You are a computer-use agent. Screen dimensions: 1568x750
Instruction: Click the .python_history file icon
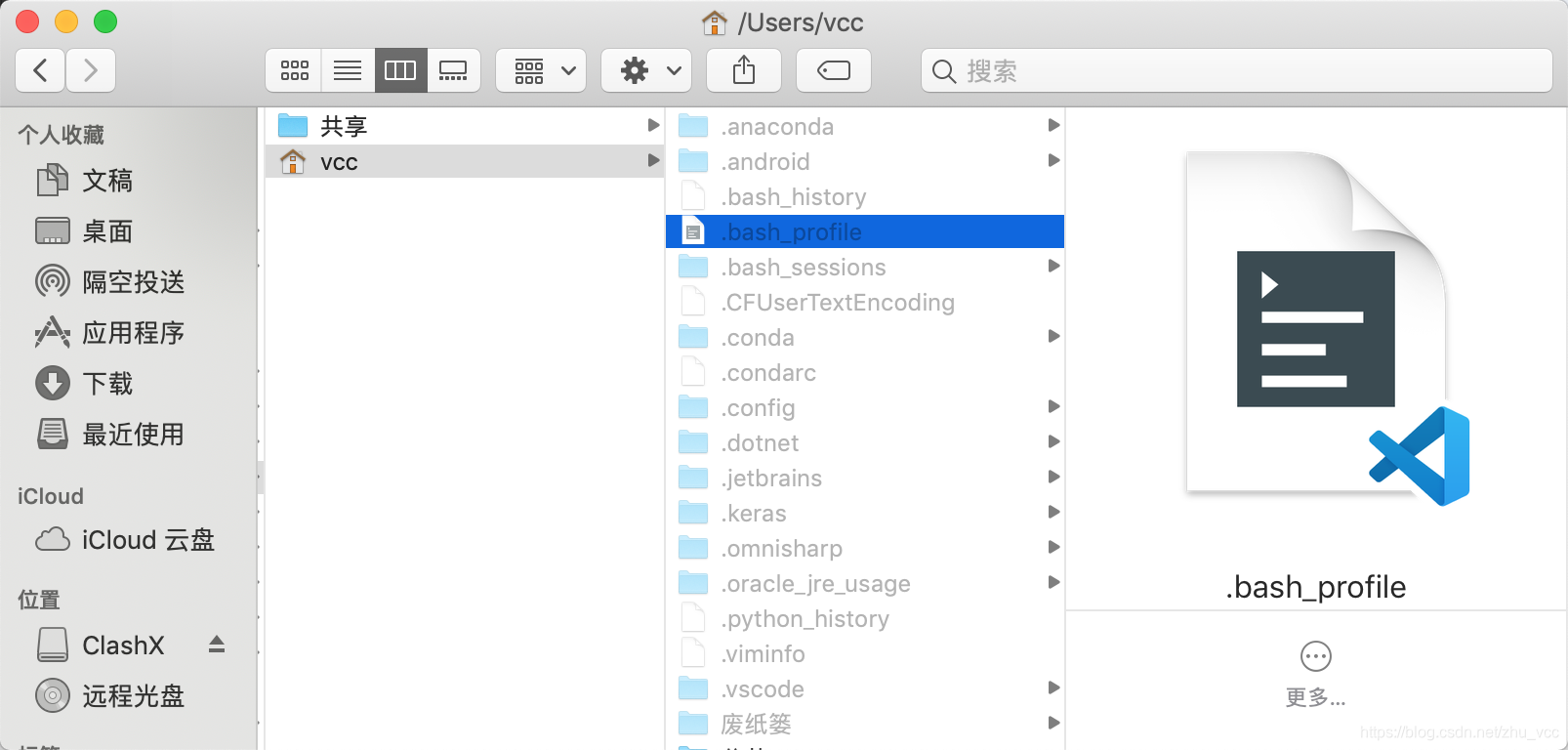(x=693, y=618)
